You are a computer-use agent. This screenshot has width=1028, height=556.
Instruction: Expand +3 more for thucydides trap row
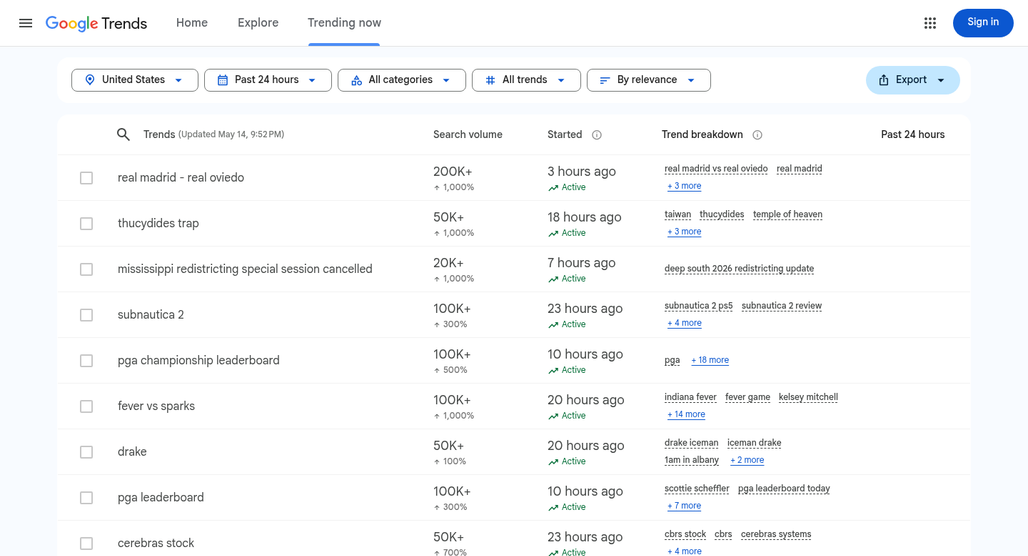click(684, 231)
